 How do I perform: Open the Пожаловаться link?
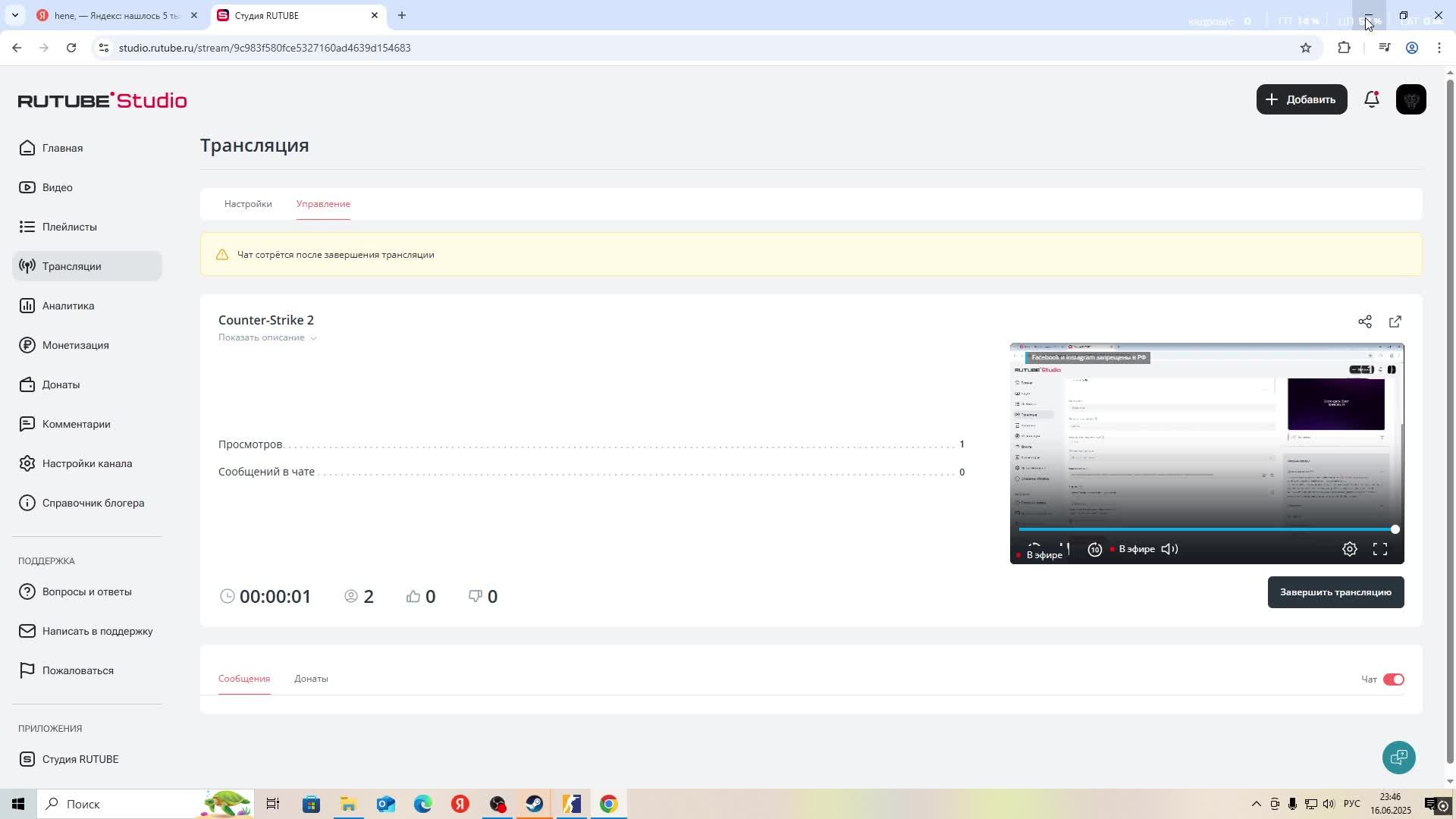coord(67,670)
